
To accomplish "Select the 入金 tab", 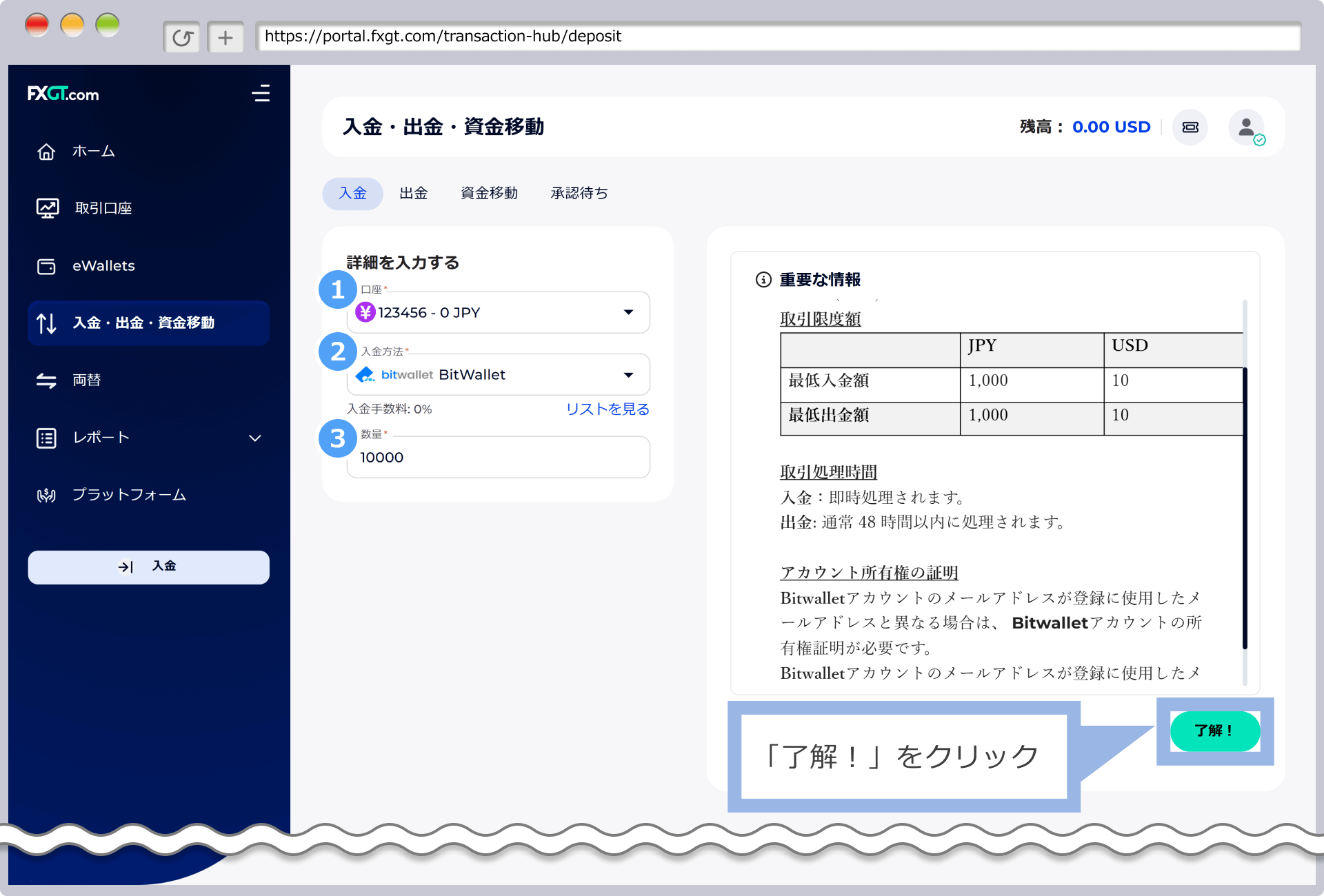I will tap(352, 194).
